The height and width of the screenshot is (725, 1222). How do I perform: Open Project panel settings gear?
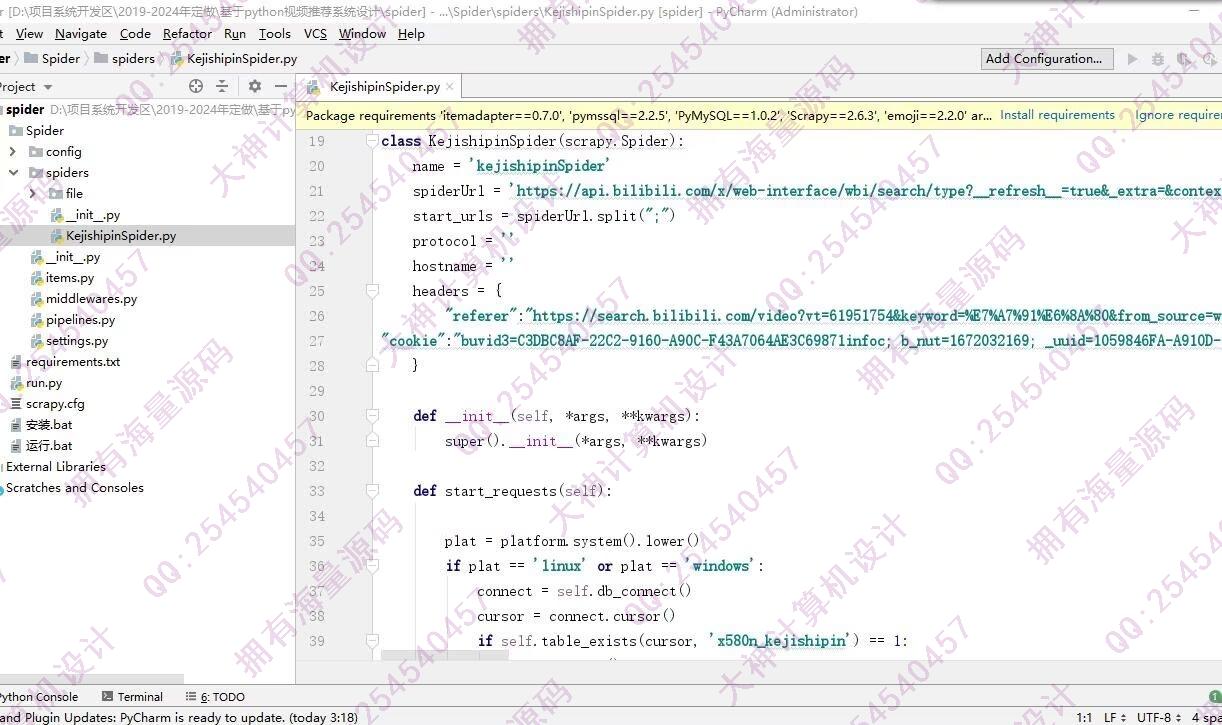click(x=255, y=87)
